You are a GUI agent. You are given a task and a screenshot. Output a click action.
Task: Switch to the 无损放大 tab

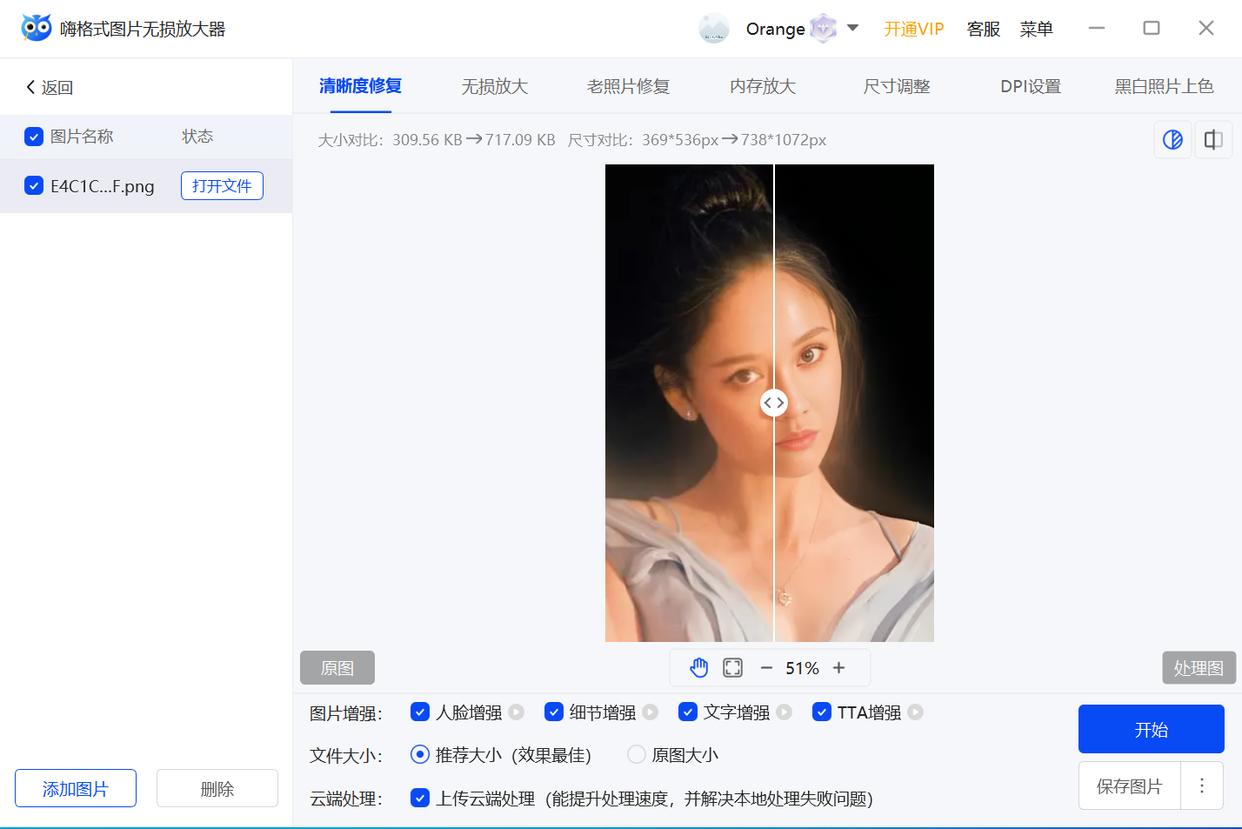pyautogui.click(x=494, y=87)
